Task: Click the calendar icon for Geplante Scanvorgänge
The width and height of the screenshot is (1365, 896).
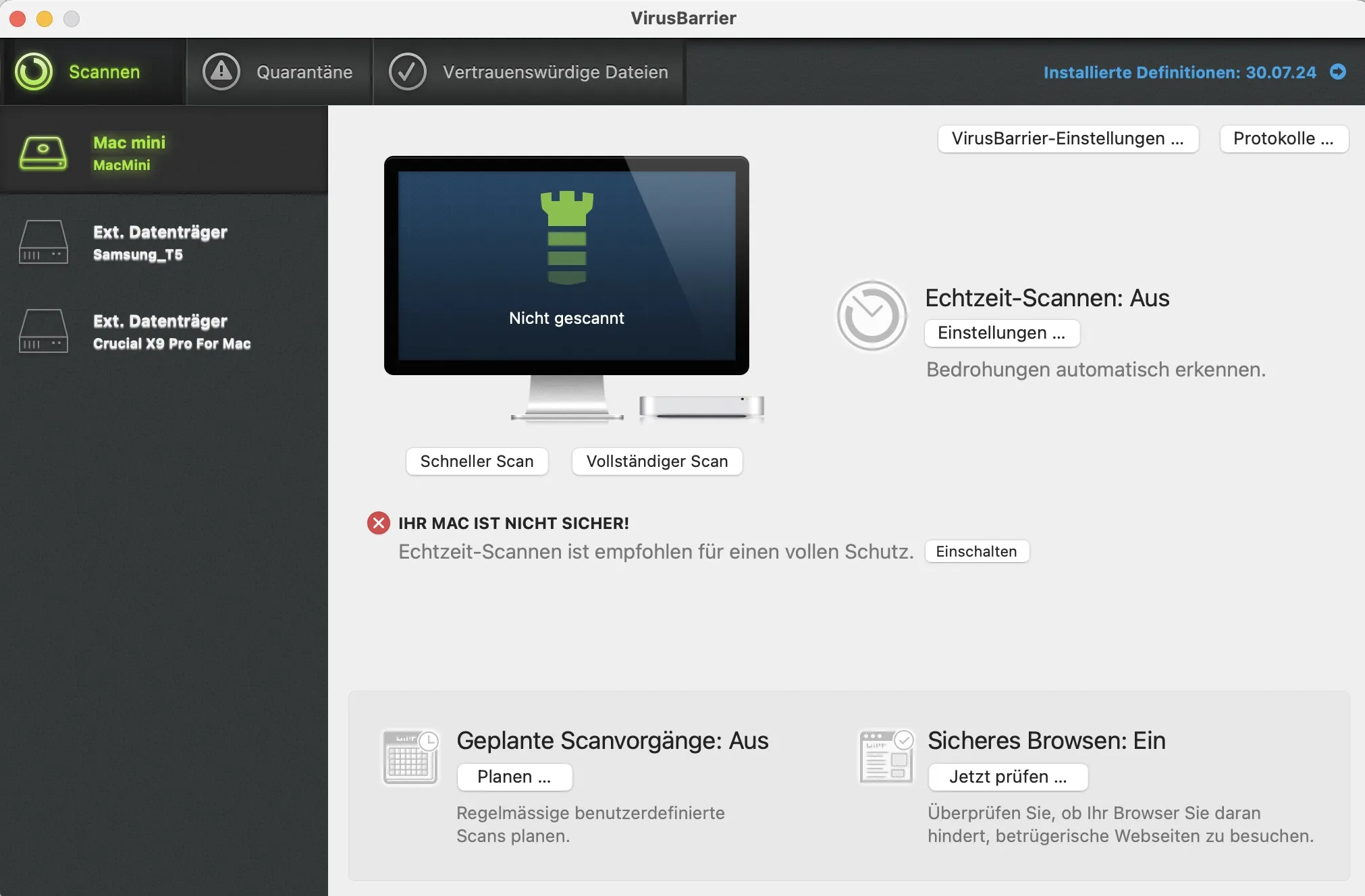Action: point(410,757)
